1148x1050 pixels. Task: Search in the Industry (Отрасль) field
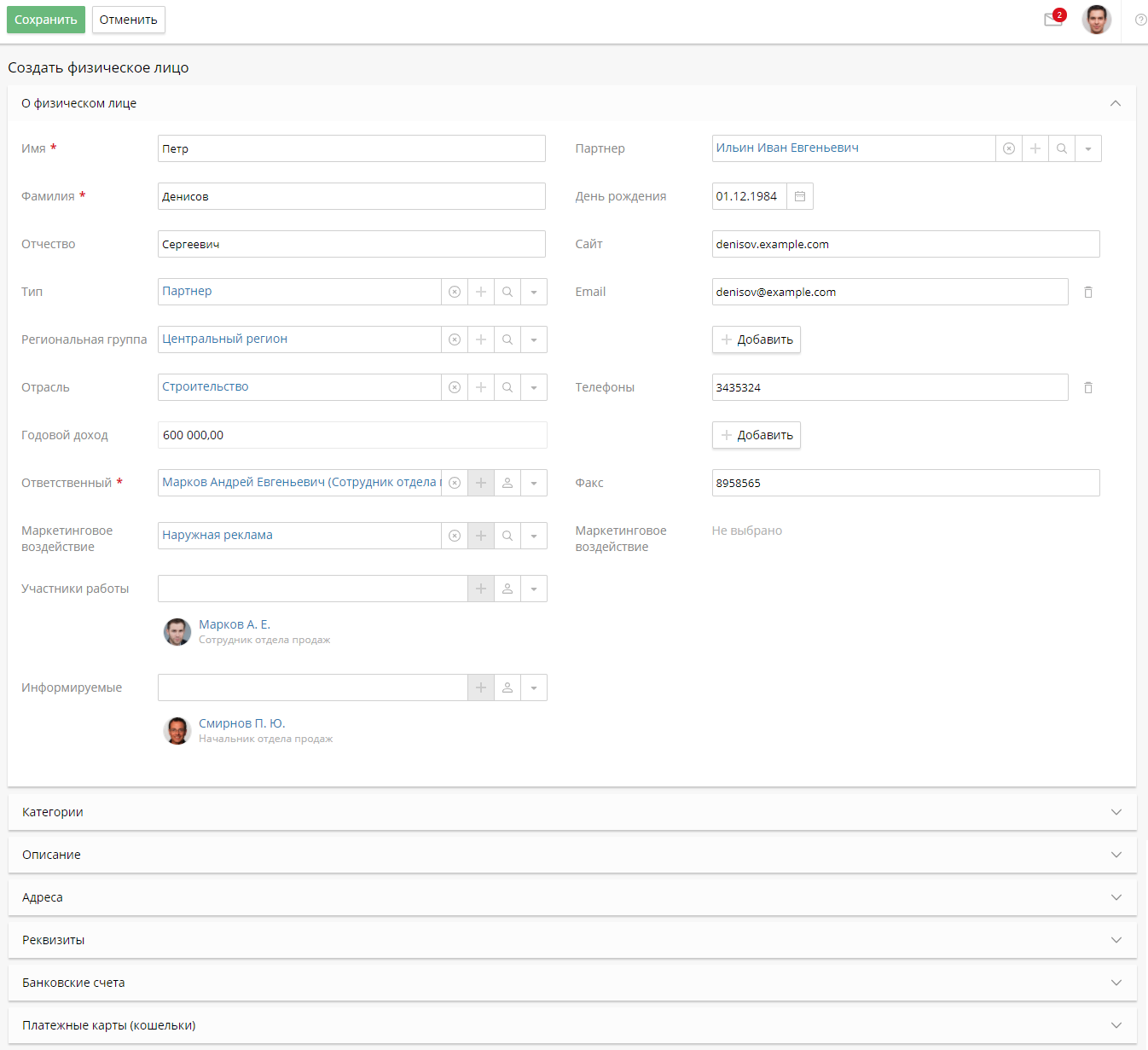click(x=507, y=387)
